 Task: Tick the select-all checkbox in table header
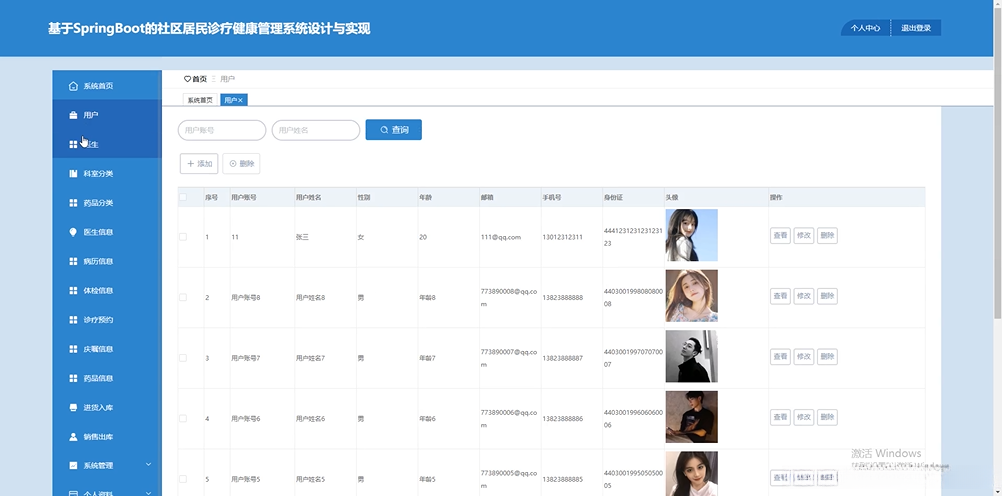tap(183, 197)
